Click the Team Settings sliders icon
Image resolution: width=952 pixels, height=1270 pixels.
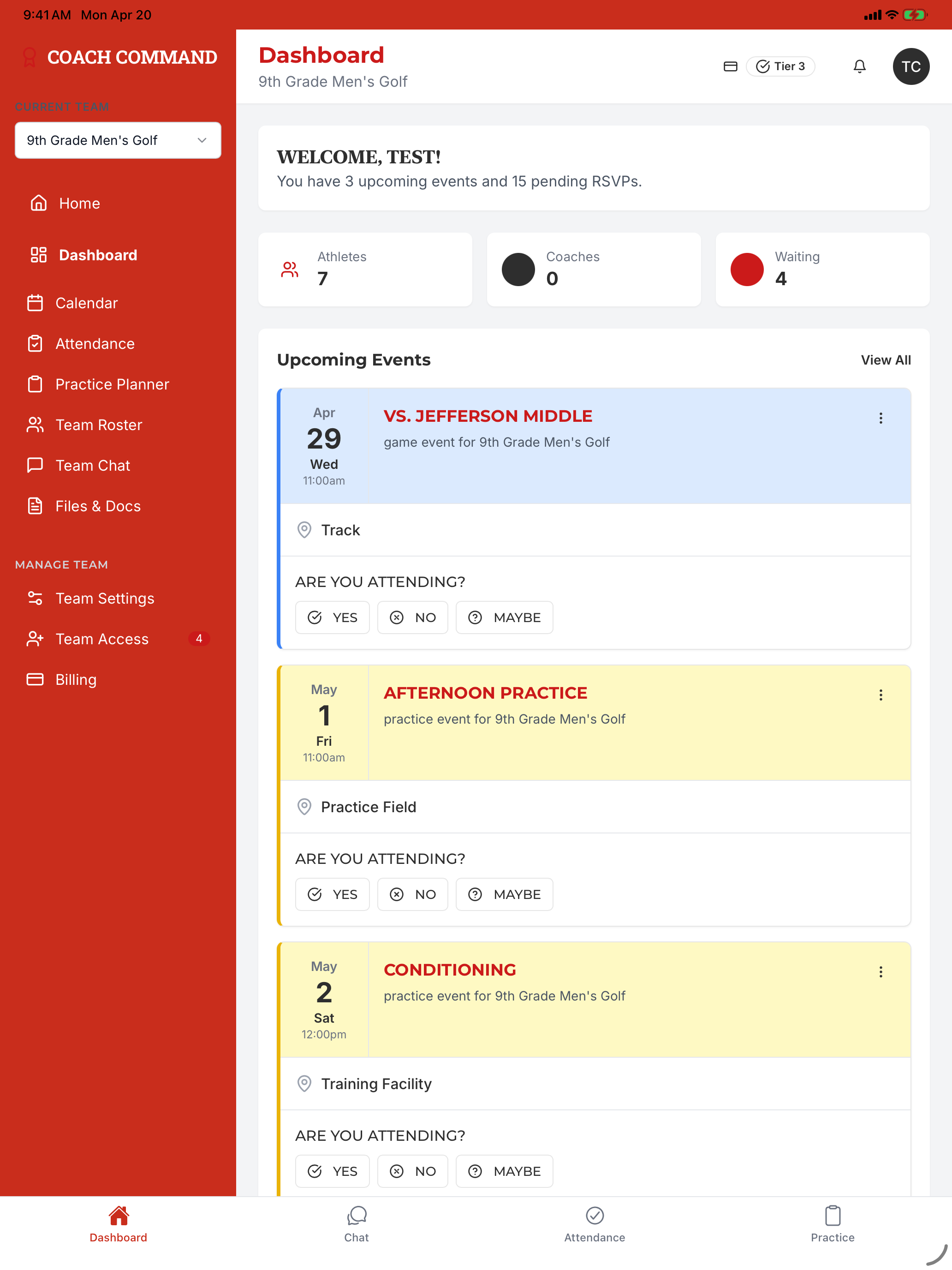coord(35,598)
